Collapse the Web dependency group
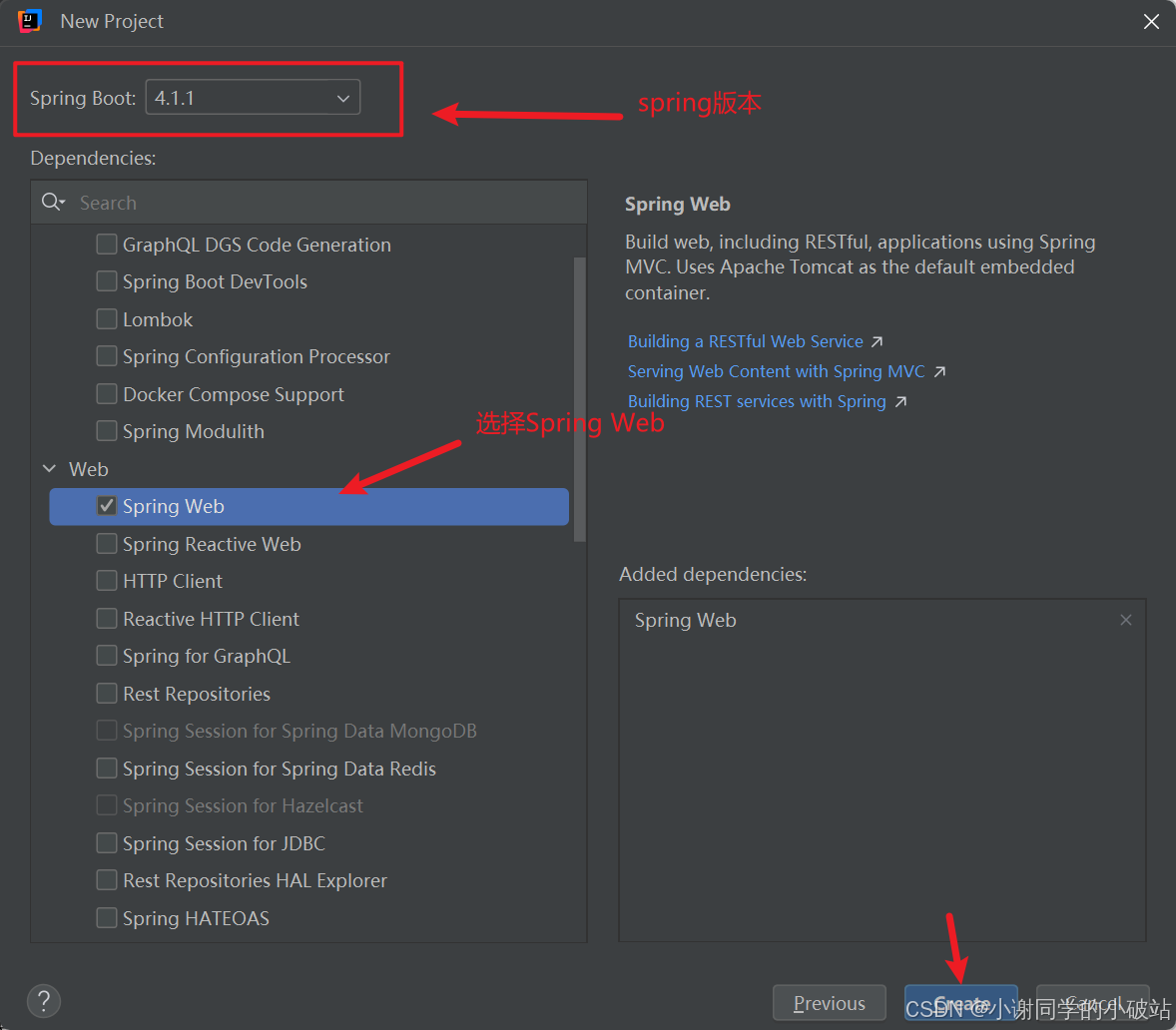Viewport: 1176px width, 1030px height. click(x=50, y=468)
